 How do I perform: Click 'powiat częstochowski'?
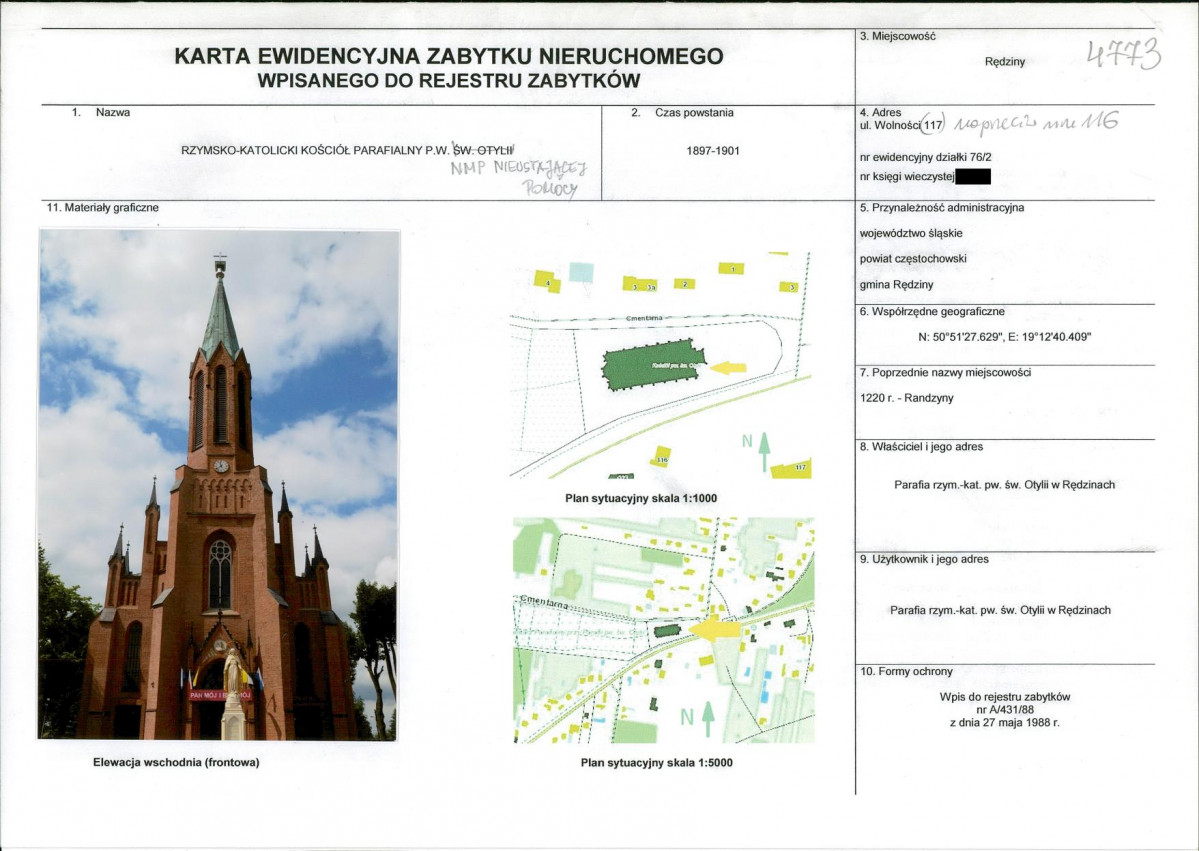[913, 258]
